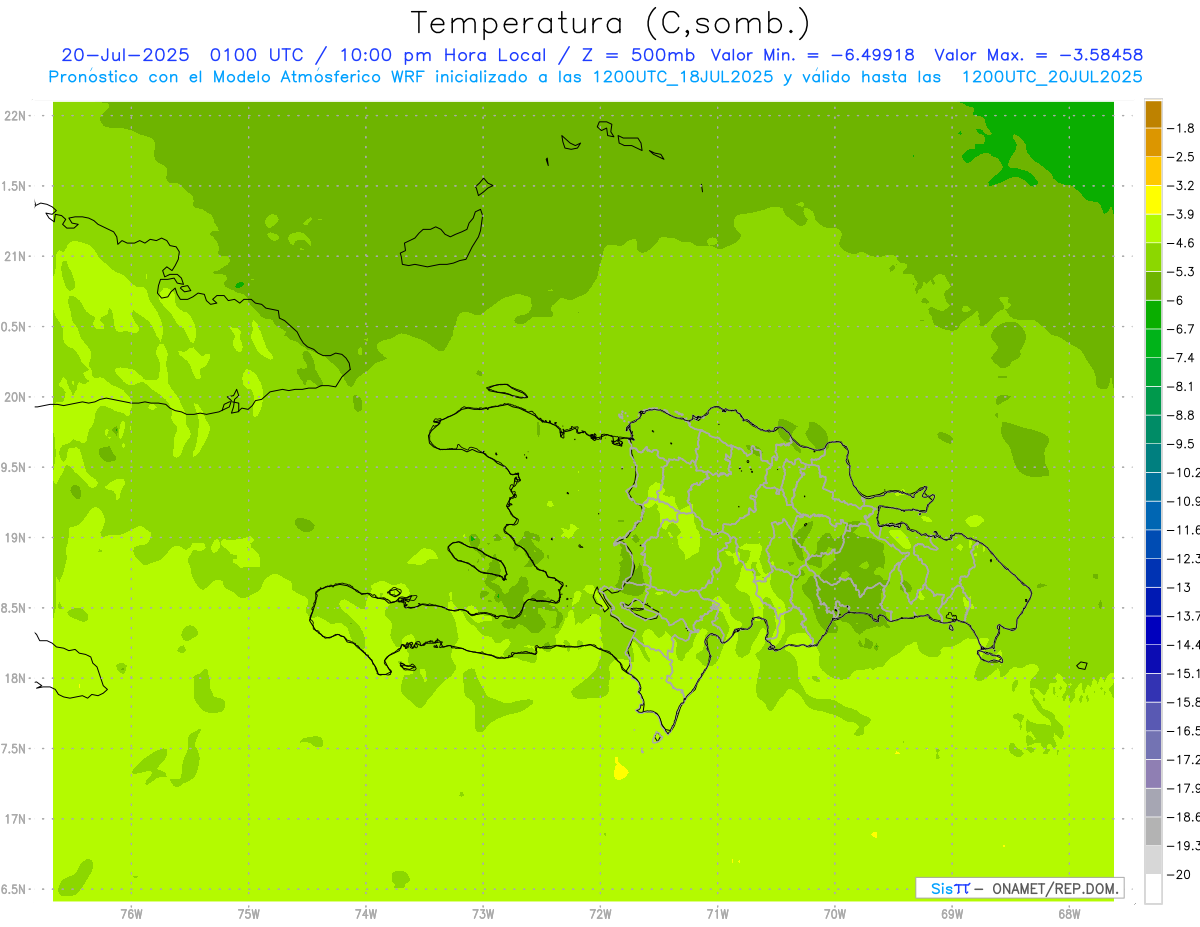This screenshot has width=1200, height=927.
Task: Click the initialization time '1200UTC_18JUL2025'
Action: click(683, 77)
